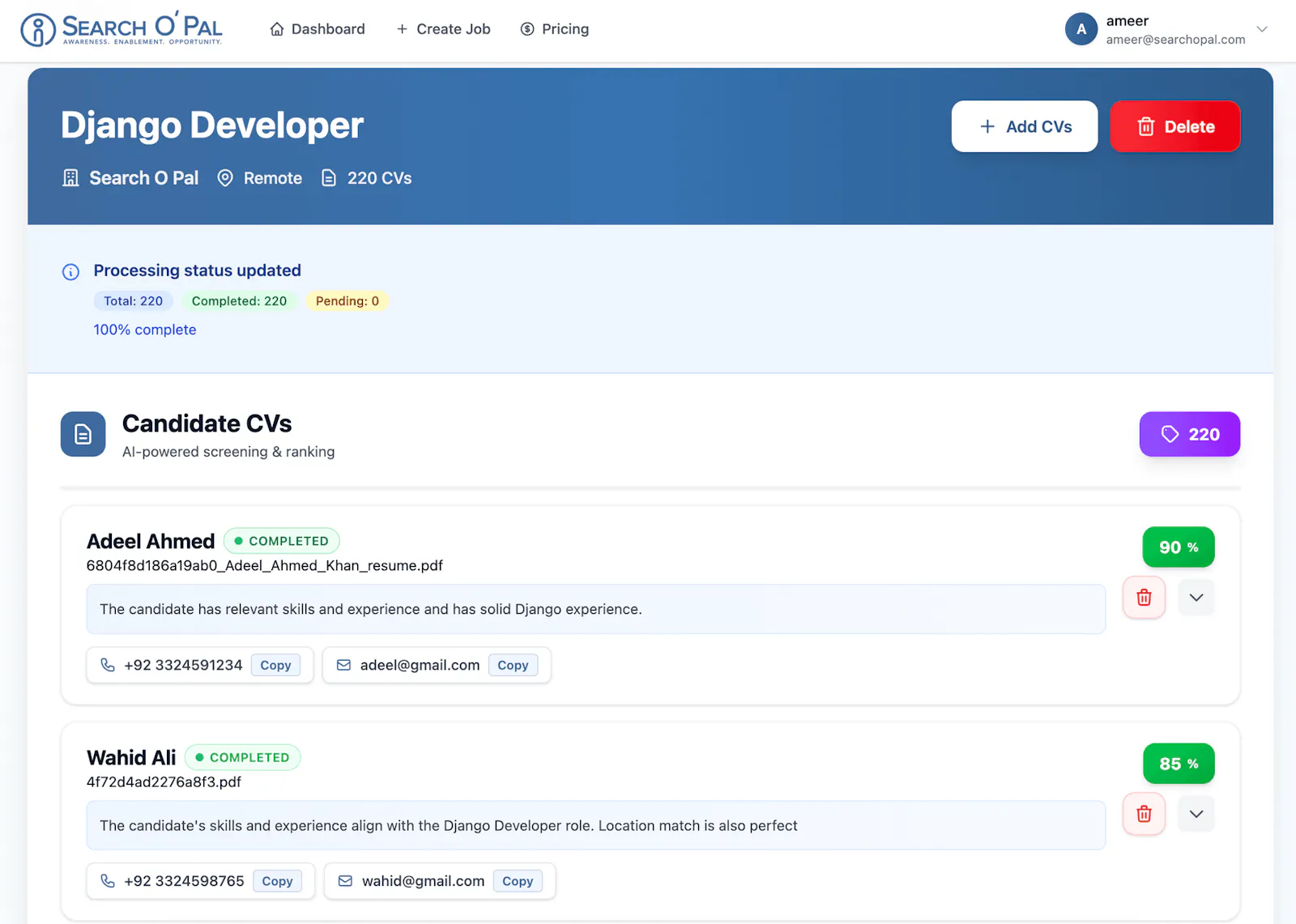Click Adeel Ahmed's 90 % score badge

tap(1179, 547)
